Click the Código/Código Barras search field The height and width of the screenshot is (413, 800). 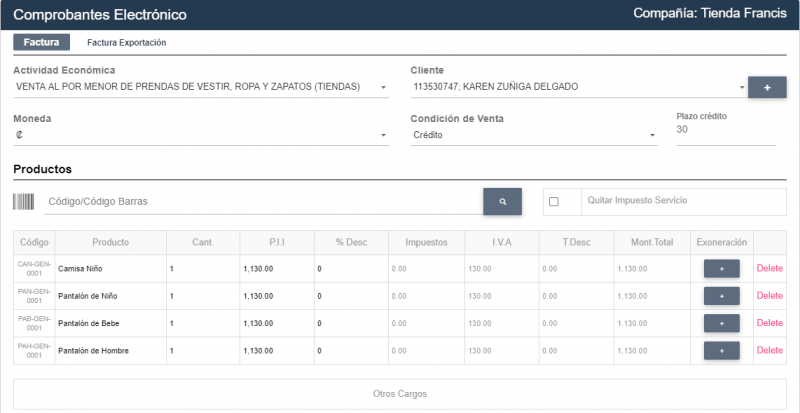[x=262, y=201]
